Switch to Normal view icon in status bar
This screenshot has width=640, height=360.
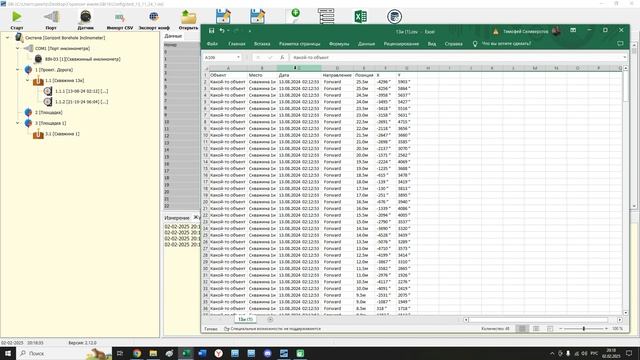(x=522, y=328)
